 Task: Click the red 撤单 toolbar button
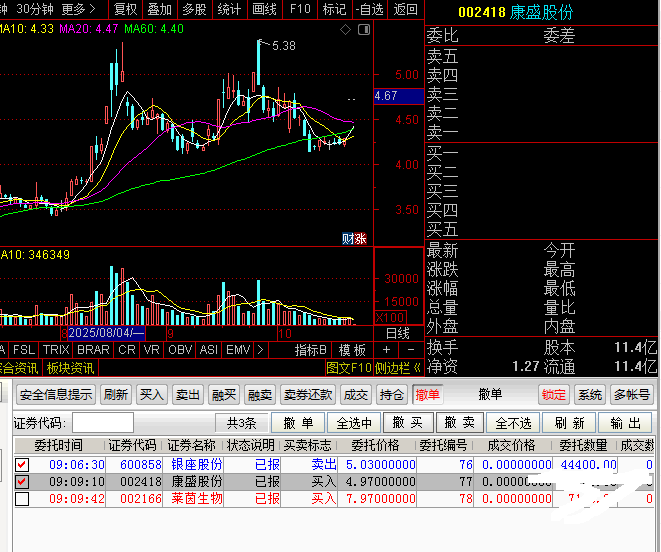click(427, 395)
